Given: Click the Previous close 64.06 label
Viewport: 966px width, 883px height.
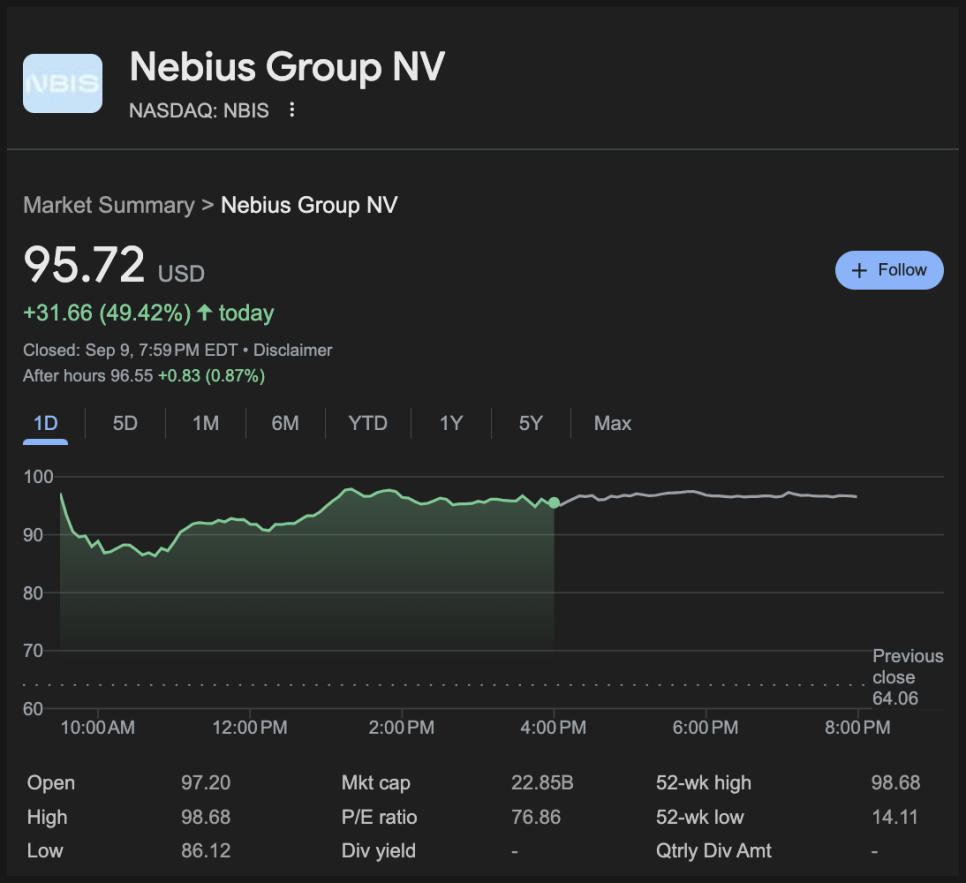Looking at the screenshot, I should [x=907, y=677].
